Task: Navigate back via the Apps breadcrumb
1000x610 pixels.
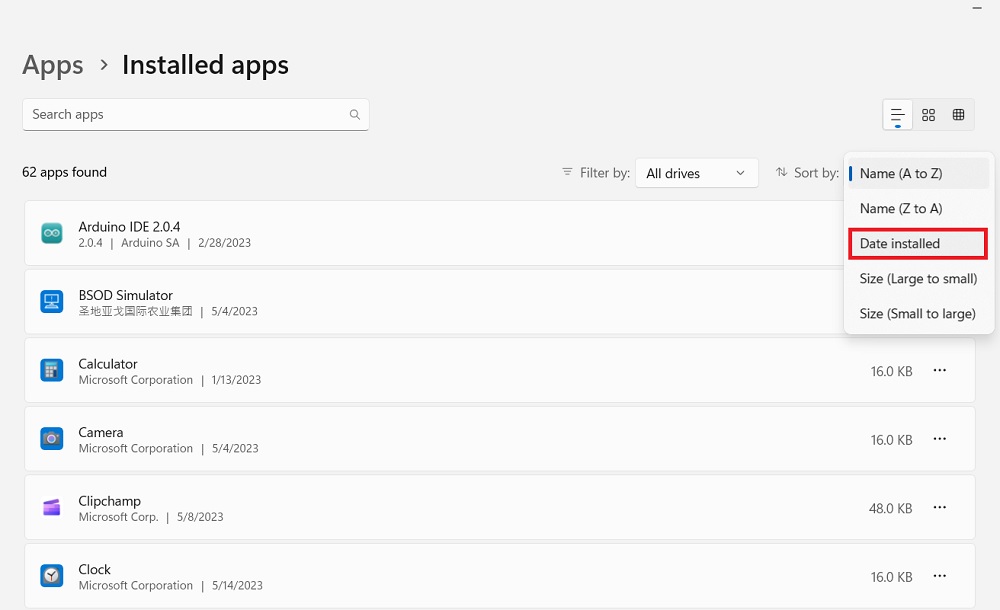Action: point(52,64)
